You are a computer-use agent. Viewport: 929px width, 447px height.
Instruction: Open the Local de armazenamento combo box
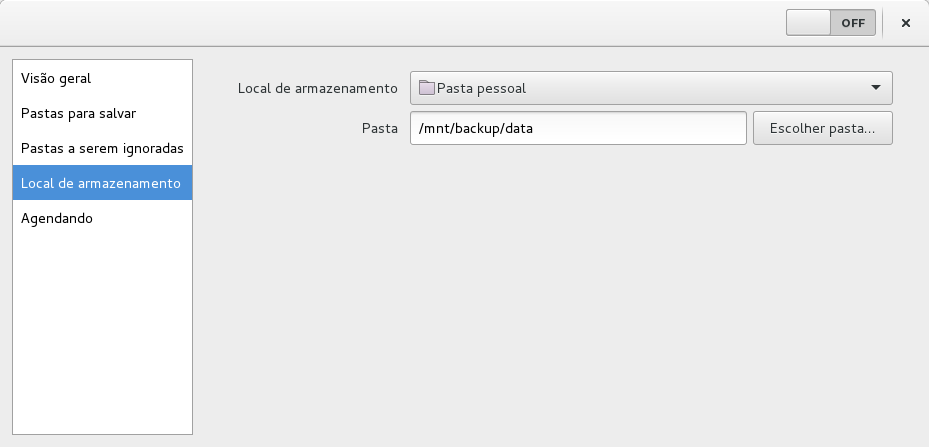click(x=650, y=88)
